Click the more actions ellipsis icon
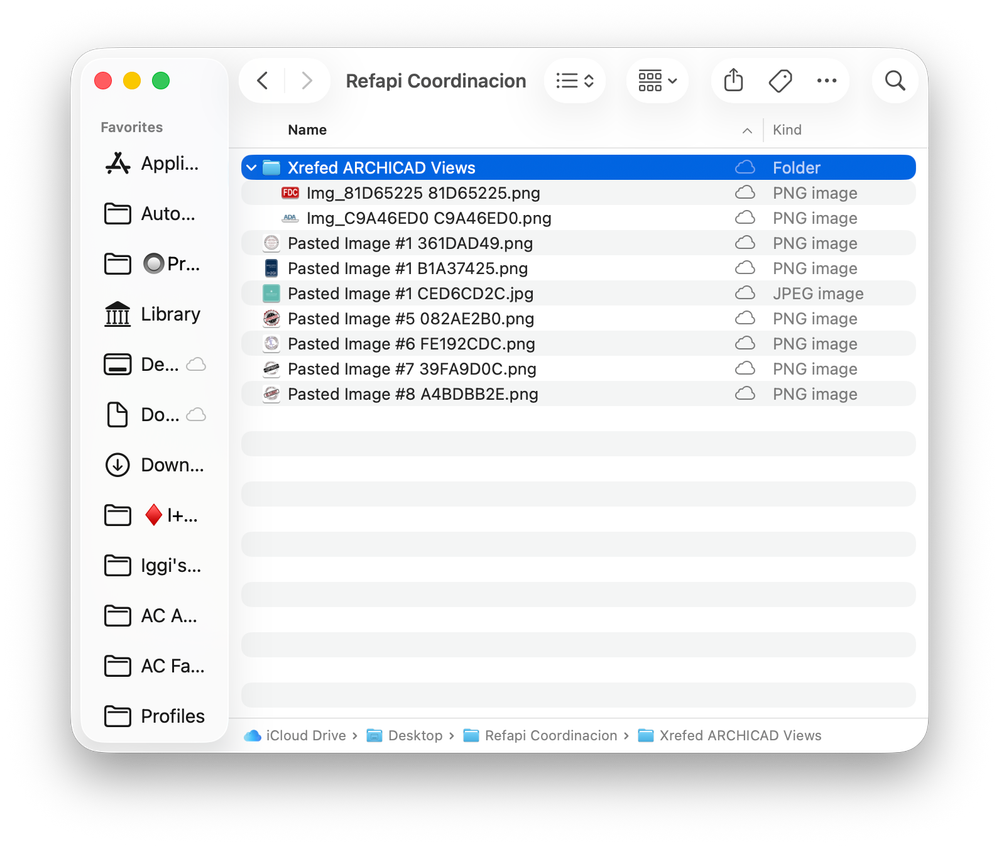999x846 pixels. pos(826,80)
